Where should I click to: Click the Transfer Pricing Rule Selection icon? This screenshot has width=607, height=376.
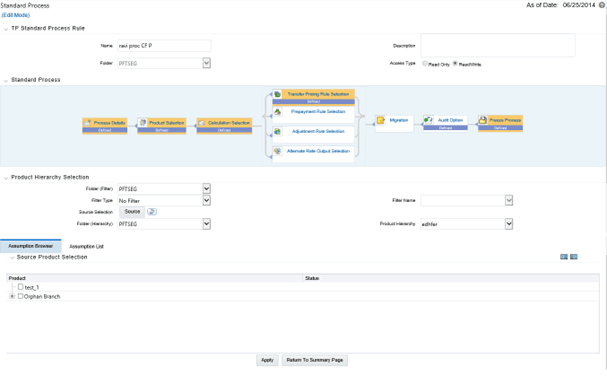(277, 94)
